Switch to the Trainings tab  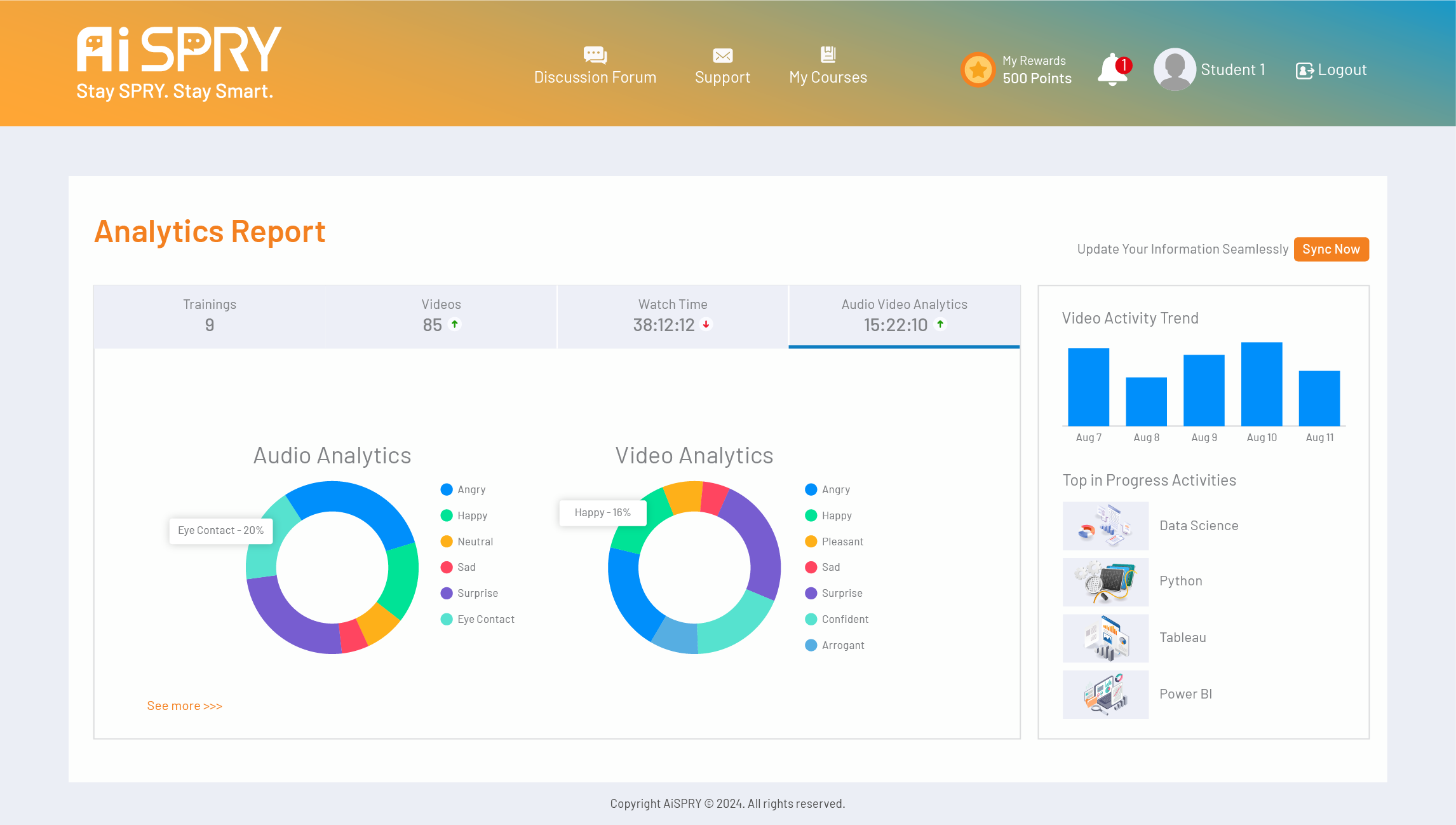click(210, 316)
